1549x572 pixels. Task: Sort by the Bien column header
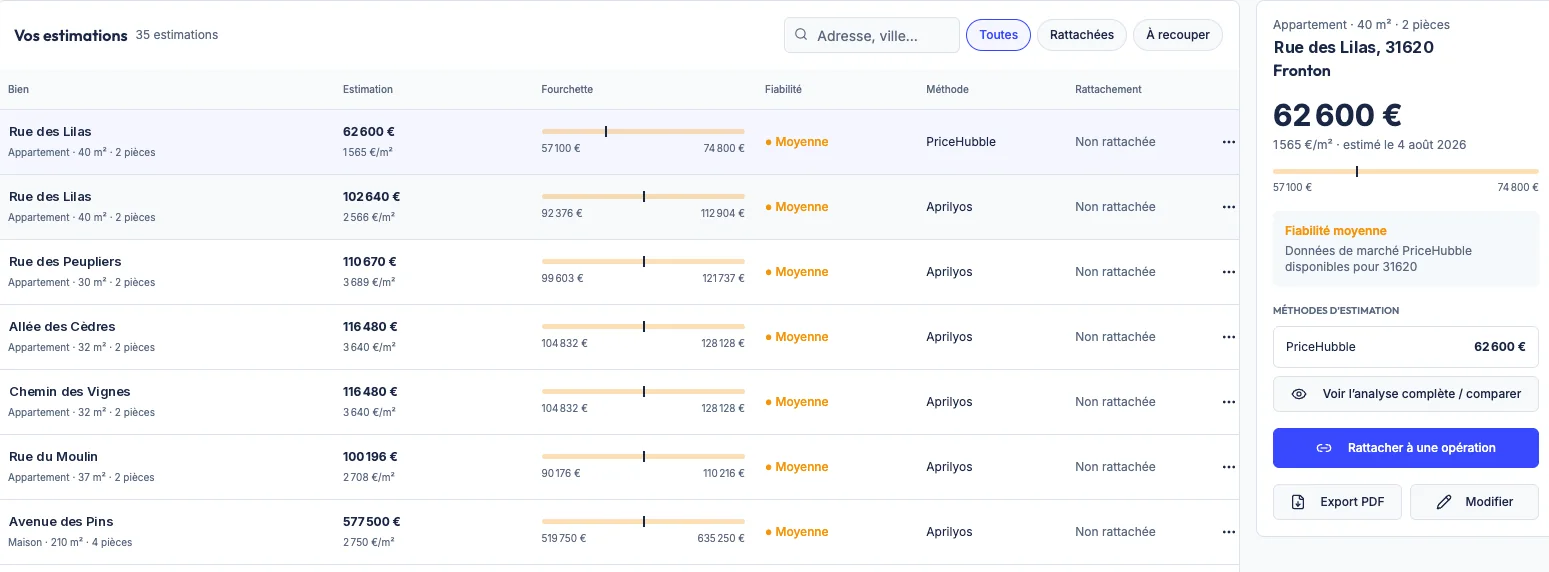point(19,89)
